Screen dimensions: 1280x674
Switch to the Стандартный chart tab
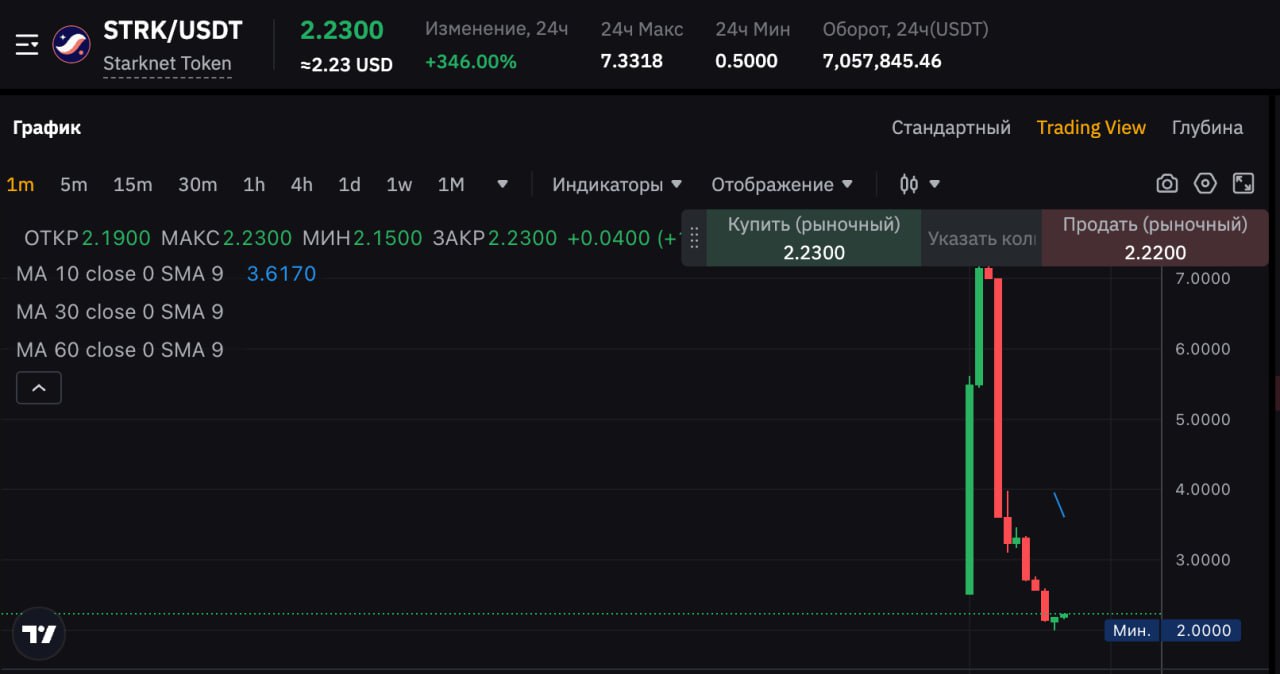950,128
